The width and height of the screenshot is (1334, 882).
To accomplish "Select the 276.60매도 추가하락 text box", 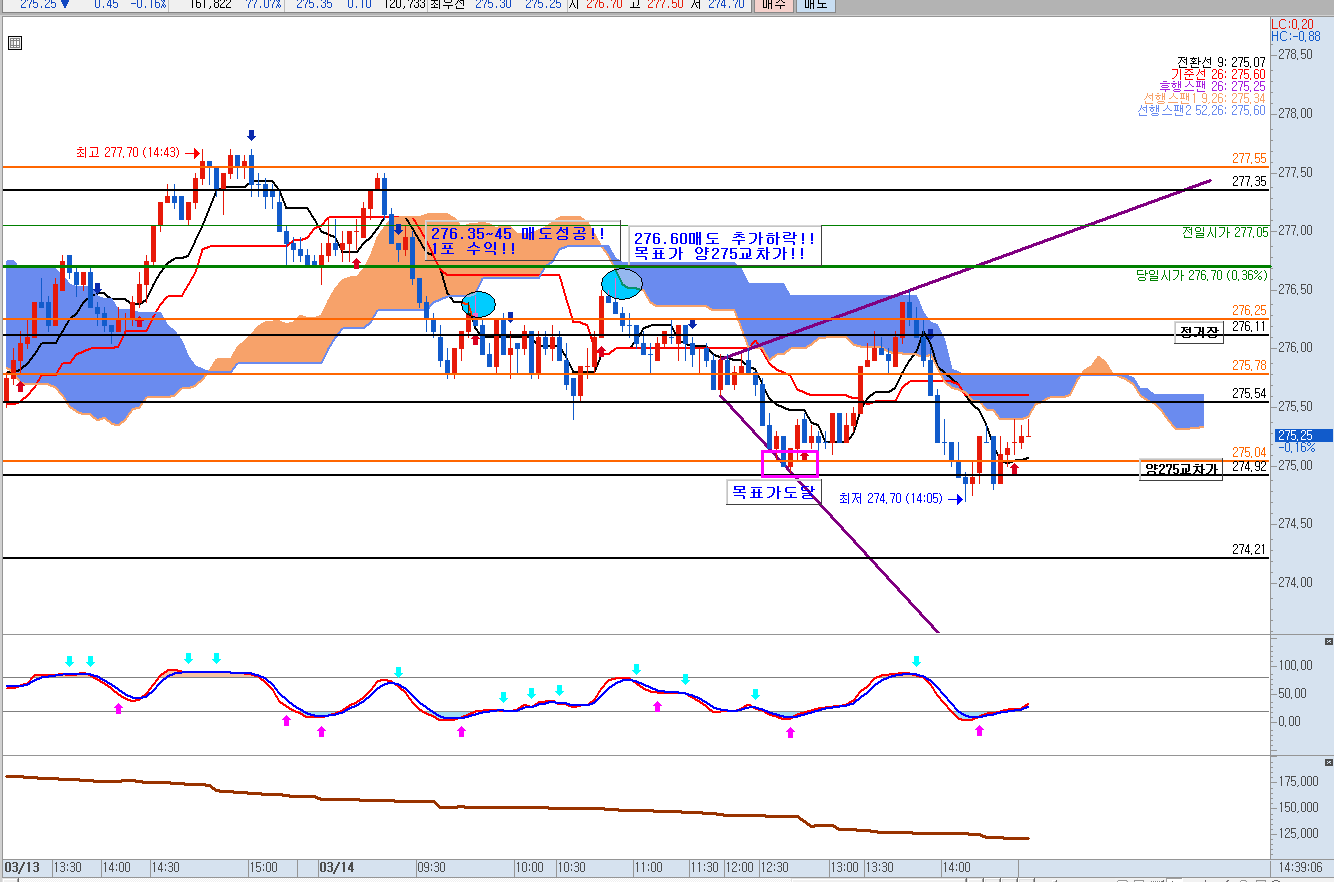I will click(x=725, y=246).
